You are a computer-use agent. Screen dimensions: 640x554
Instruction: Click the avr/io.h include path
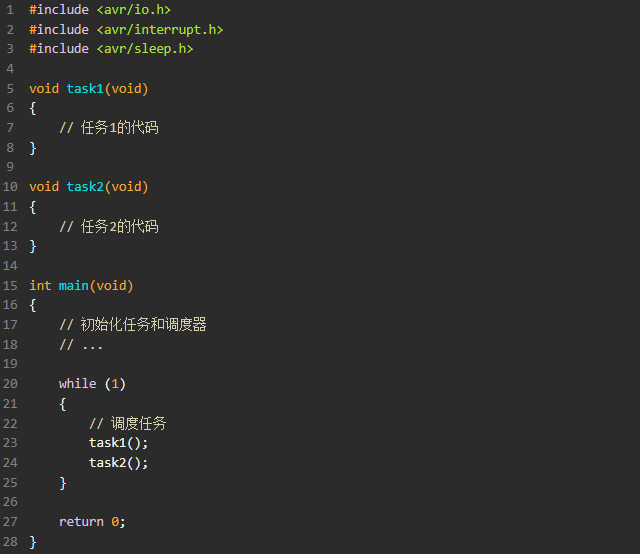(133, 10)
